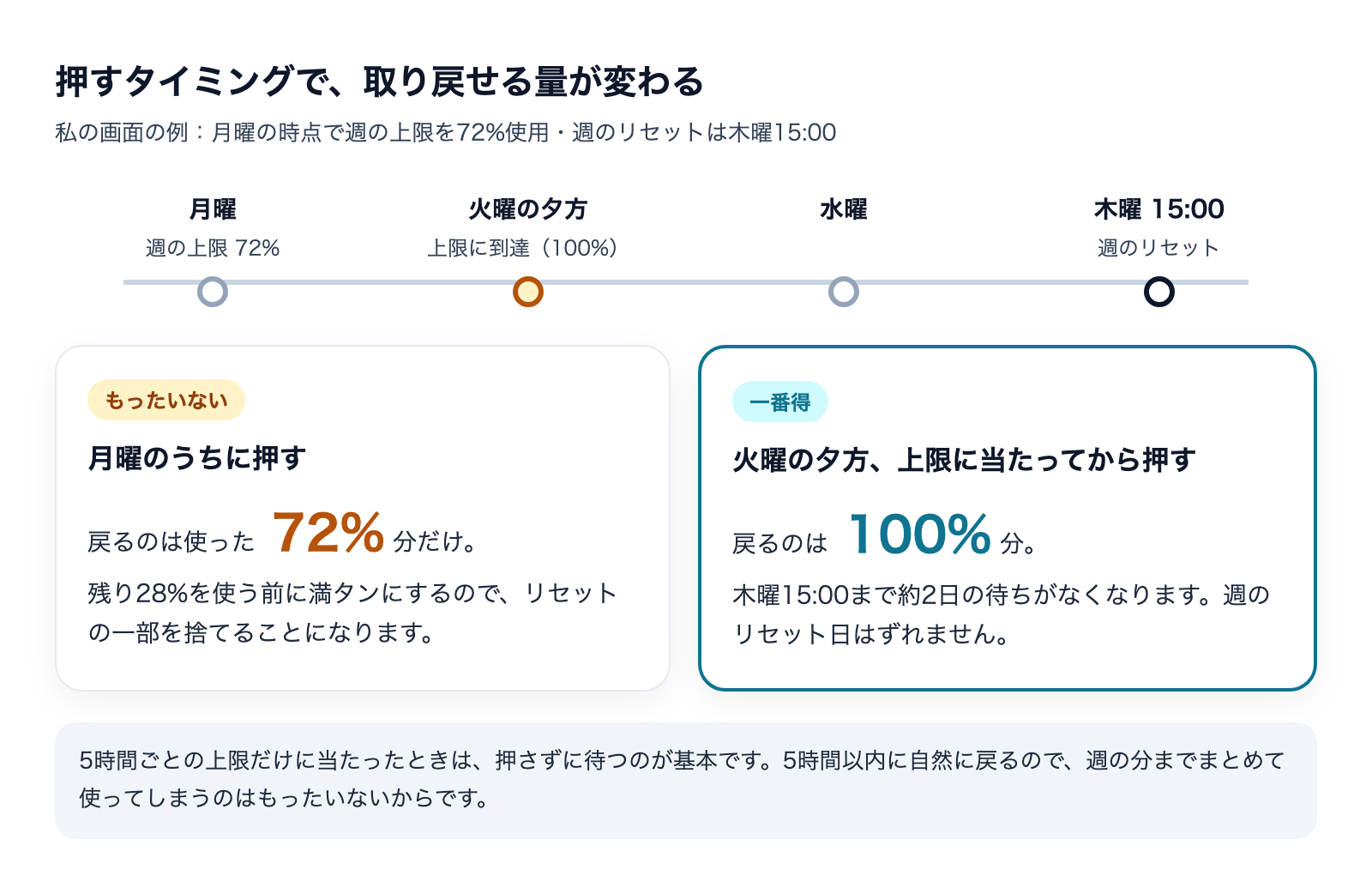Click the 水曜 timeline marker circle
The height and width of the screenshot is (894, 1372).
844,292
